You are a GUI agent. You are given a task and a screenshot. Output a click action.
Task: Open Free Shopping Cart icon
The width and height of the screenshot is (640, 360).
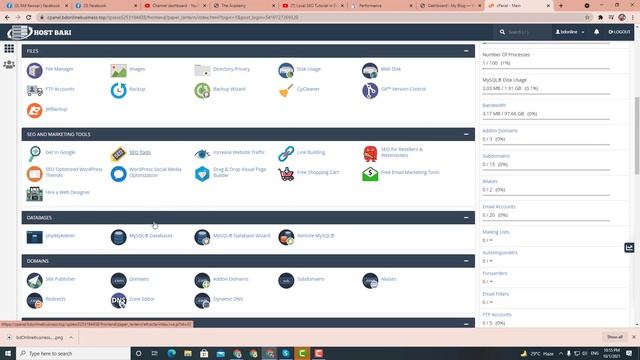coord(286,173)
